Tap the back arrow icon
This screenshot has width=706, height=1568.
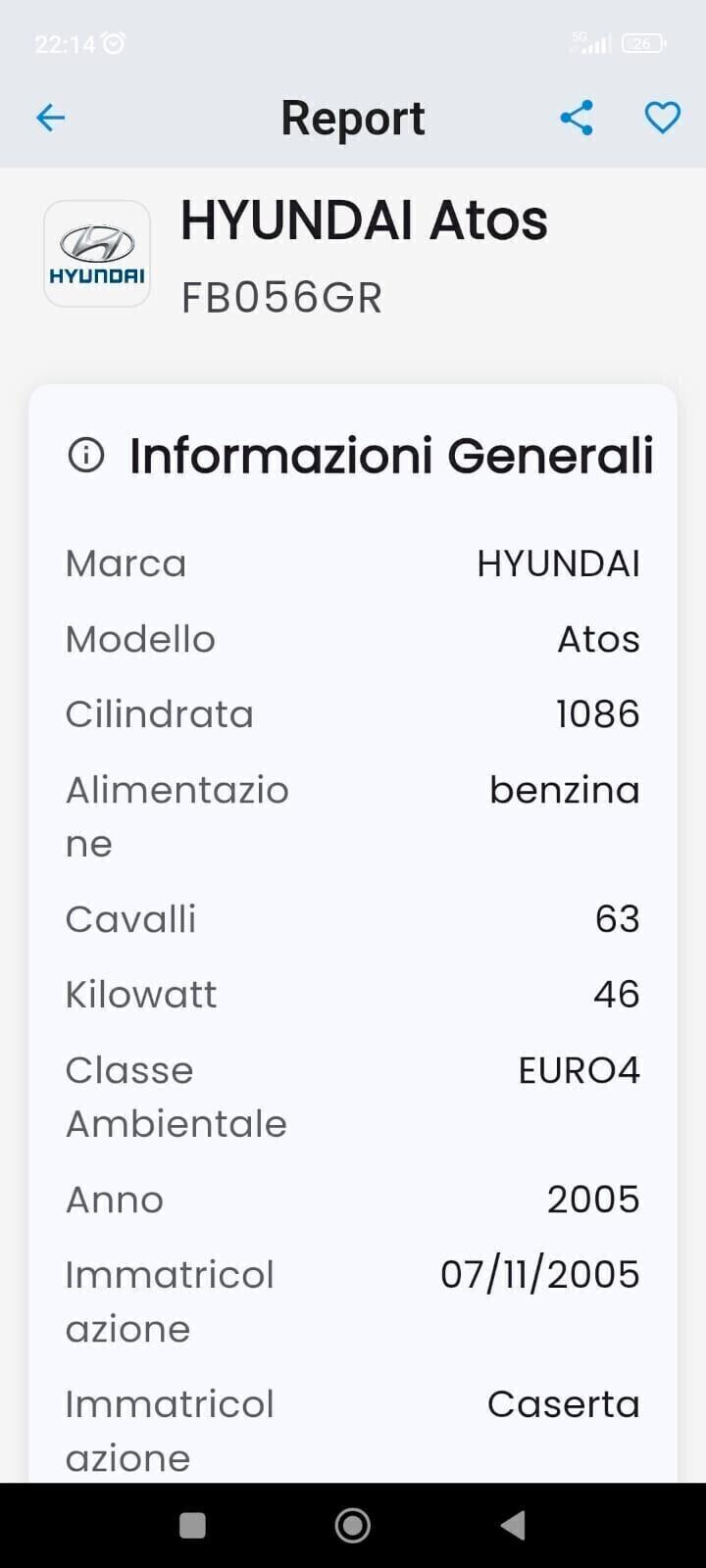[x=50, y=119]
